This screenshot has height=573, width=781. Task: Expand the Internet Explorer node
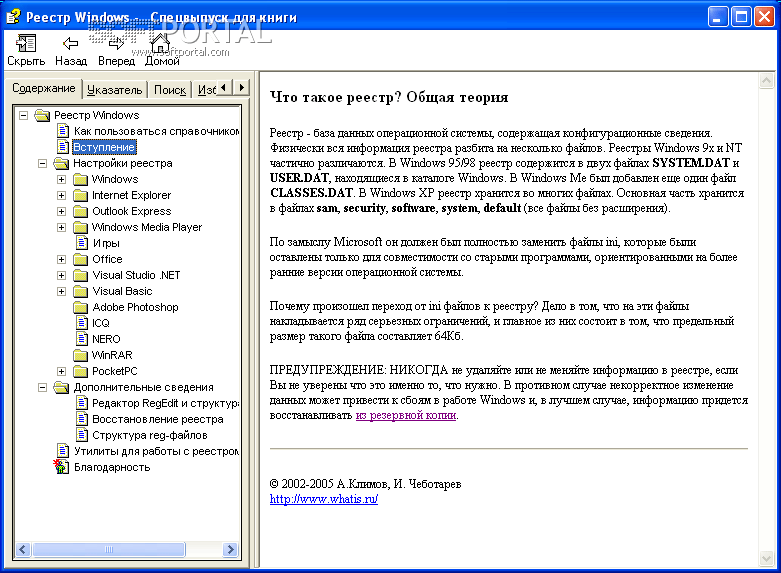pos(61,195)
